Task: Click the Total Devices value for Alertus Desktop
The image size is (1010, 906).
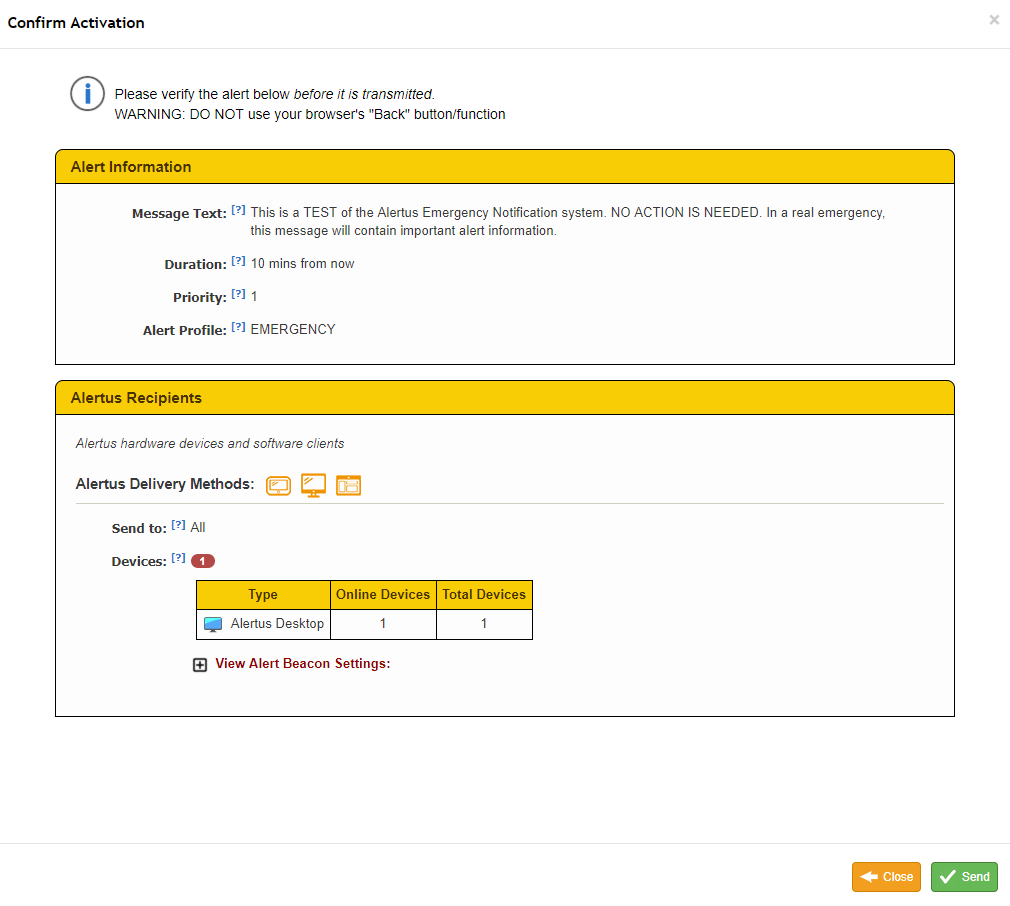Action: pos(484,624)
